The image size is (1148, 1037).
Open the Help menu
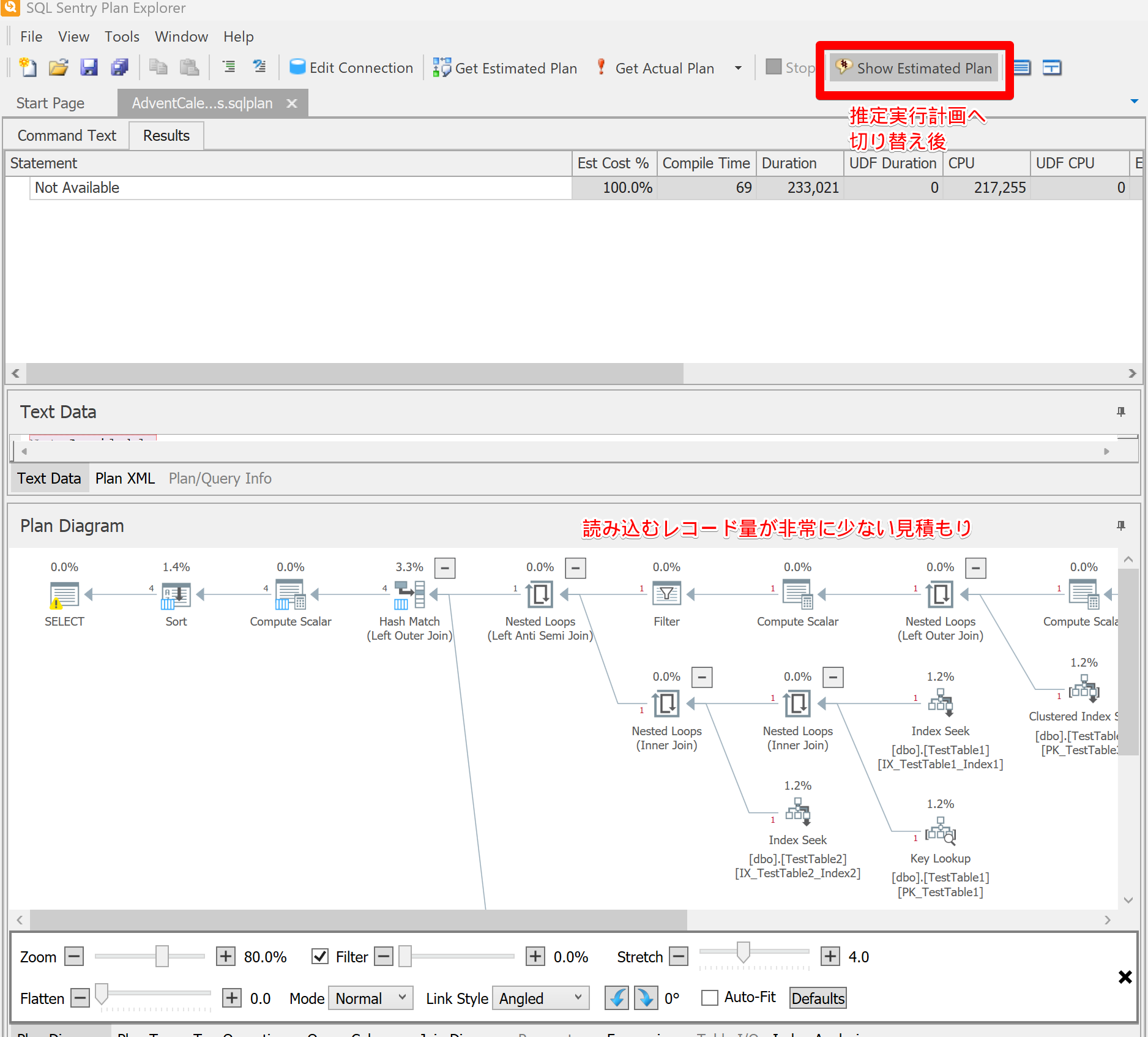pos(238,37)
